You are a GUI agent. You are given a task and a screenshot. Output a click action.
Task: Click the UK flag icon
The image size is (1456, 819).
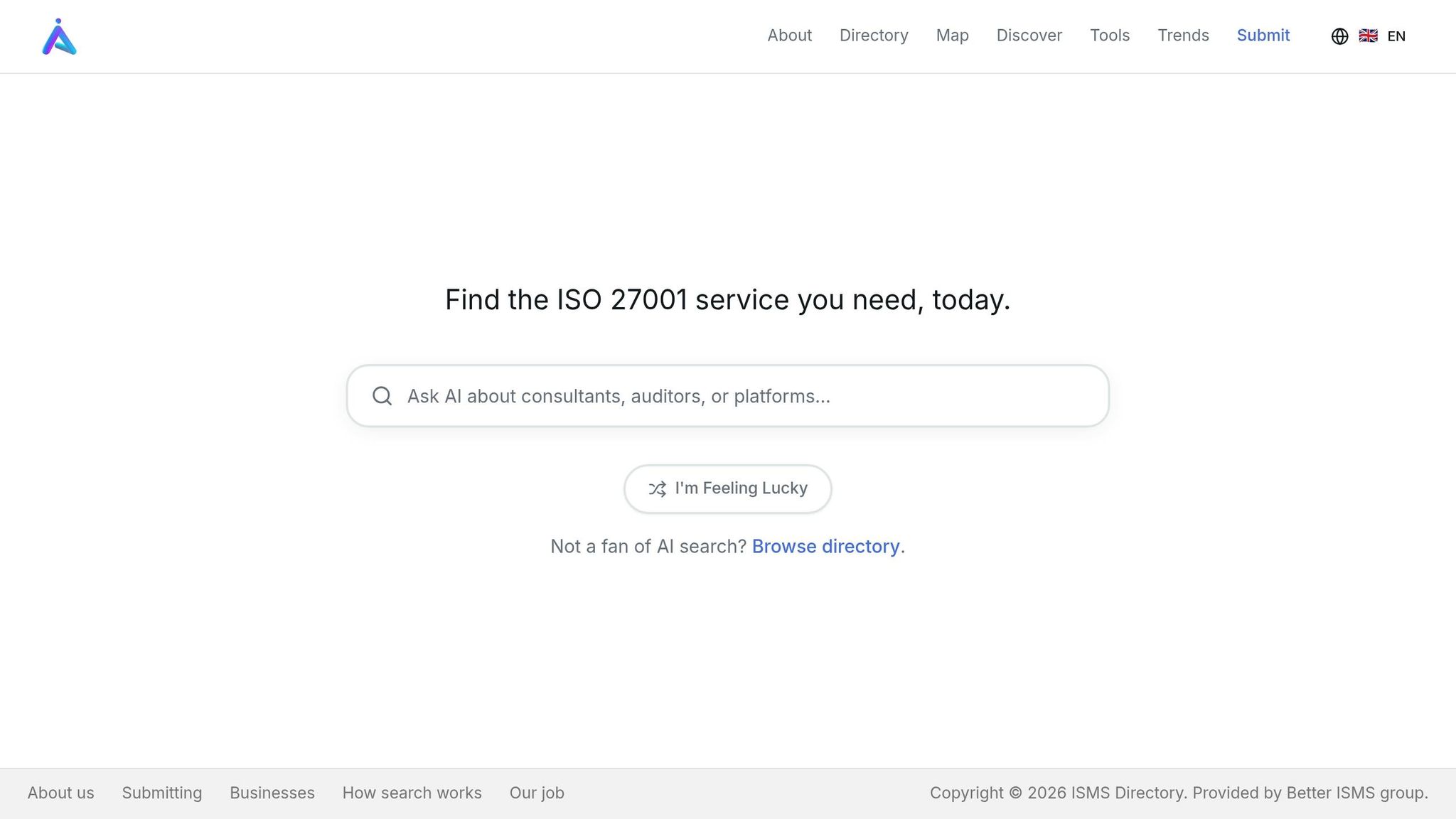point(1367,36)
